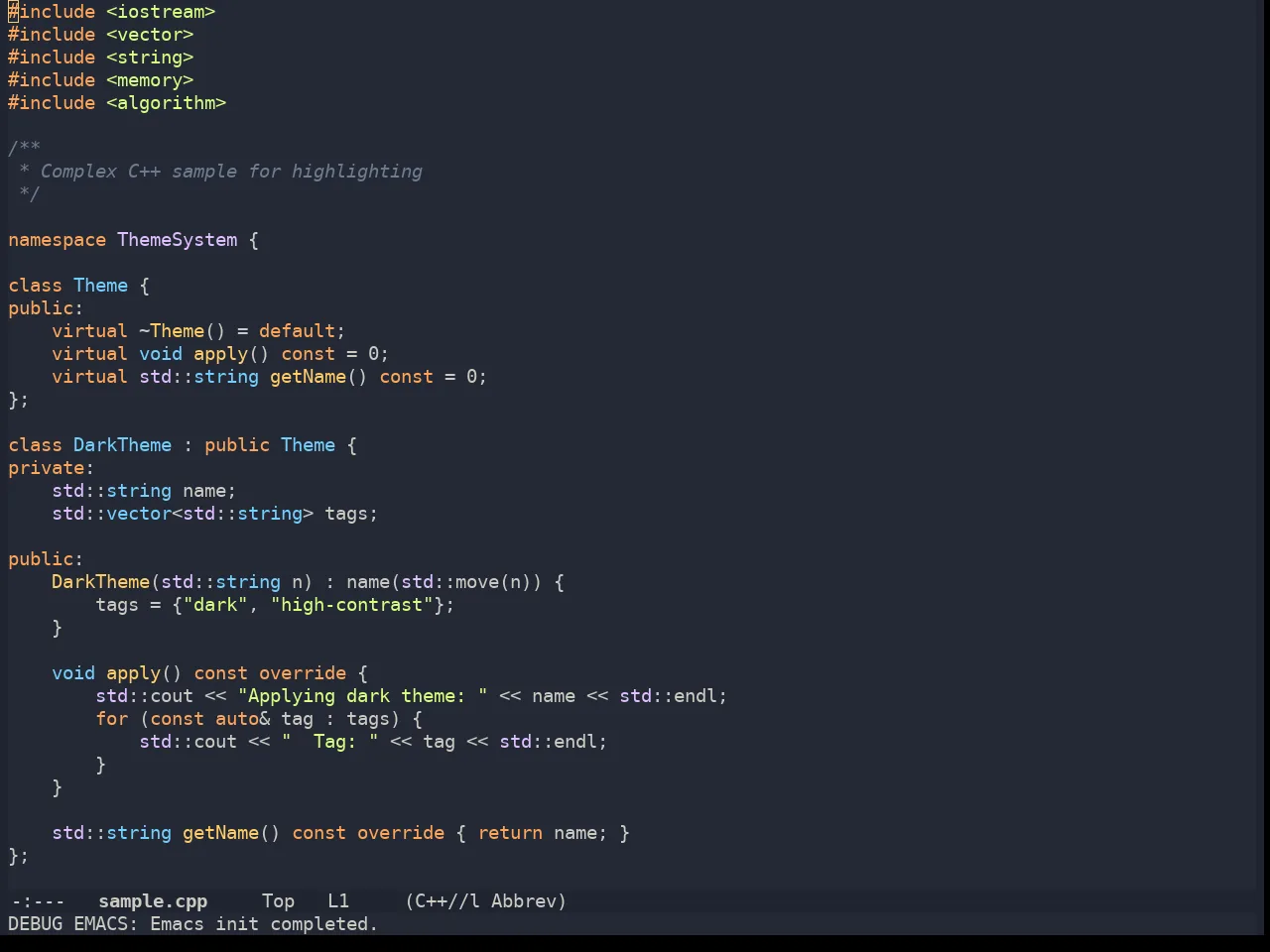Click the "L1" line number indicator
This screenshot has width=1270, height=952.
click(x=338, y=901)
